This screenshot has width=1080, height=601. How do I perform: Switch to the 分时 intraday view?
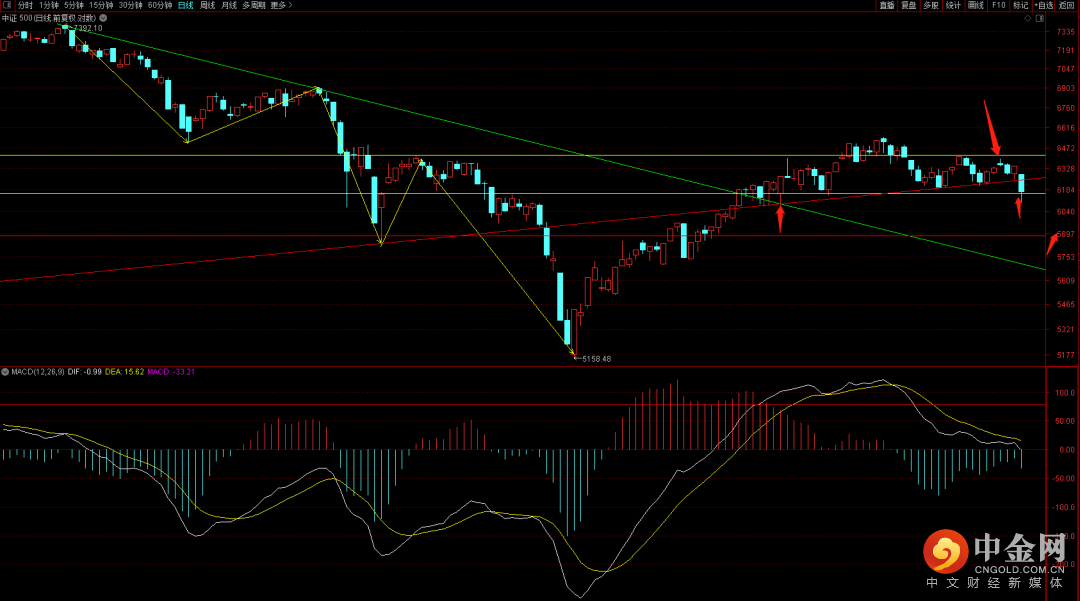click(25, 5)
